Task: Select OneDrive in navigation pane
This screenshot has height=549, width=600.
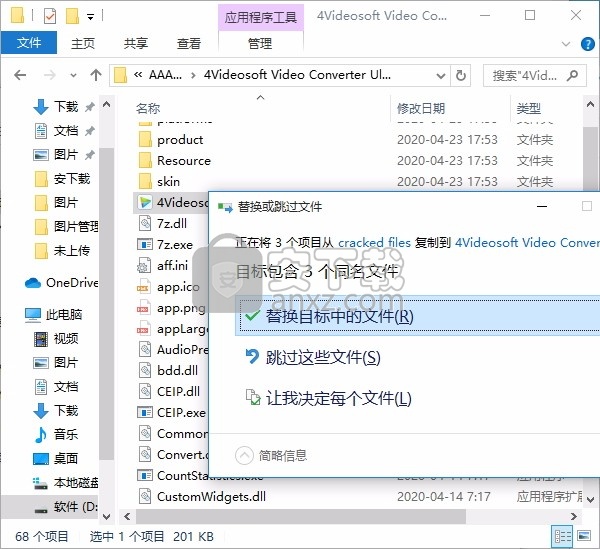Action: pos(61,283)
